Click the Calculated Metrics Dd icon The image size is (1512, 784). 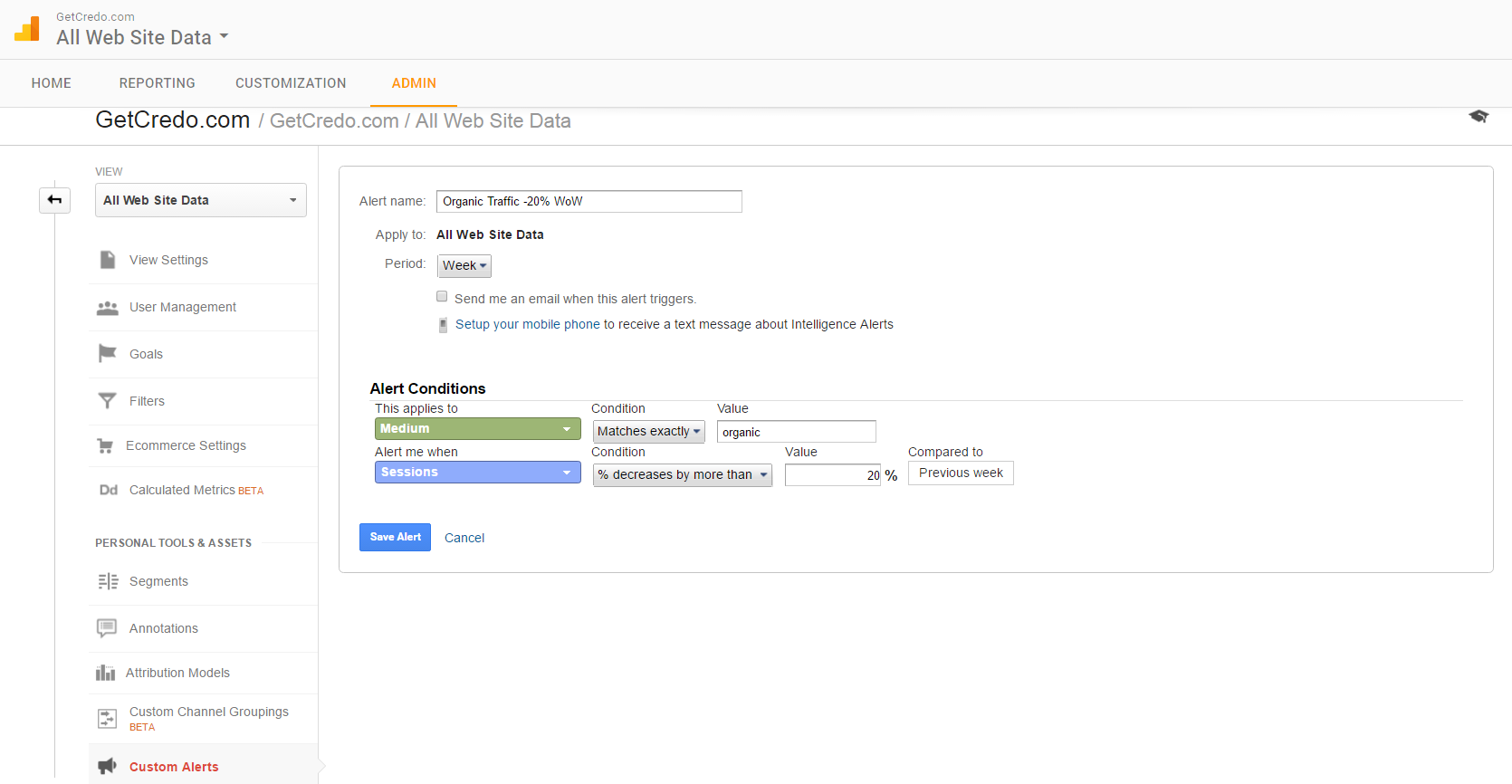(109, 490)
